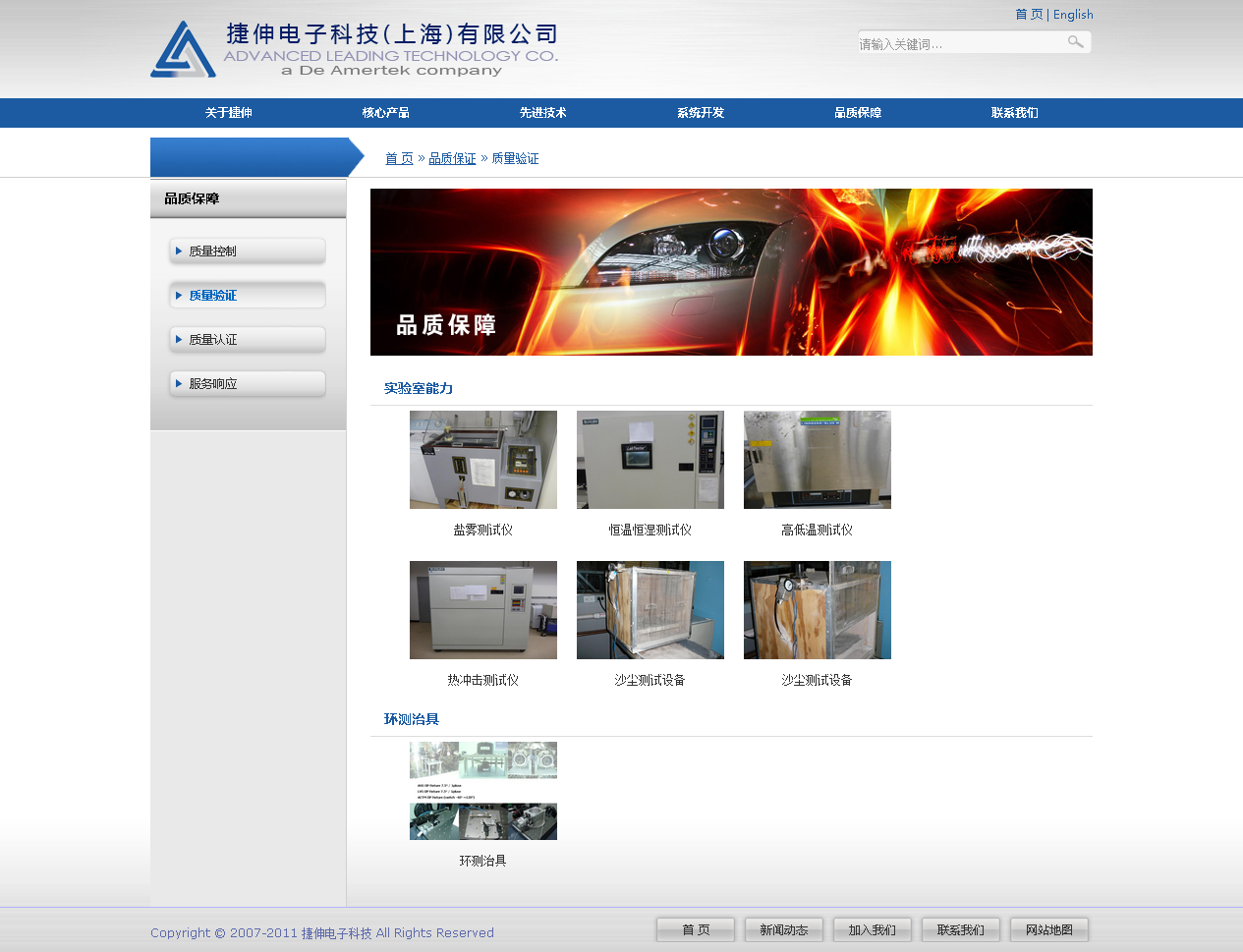The image size is (1243, 952).
Task: Open the 关于捷伸 navigation menu
Action: 228,113
